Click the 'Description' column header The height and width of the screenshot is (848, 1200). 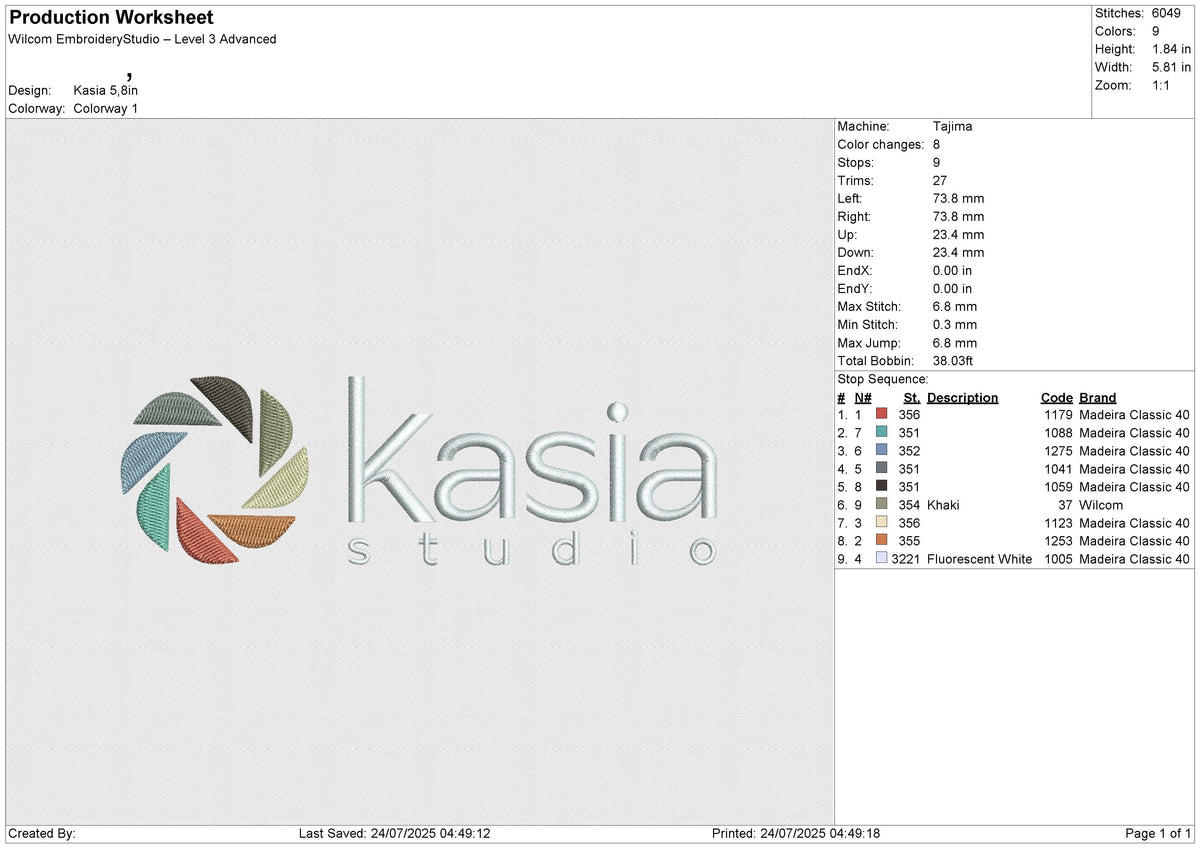pyautogui.click(x=962, y=397)
